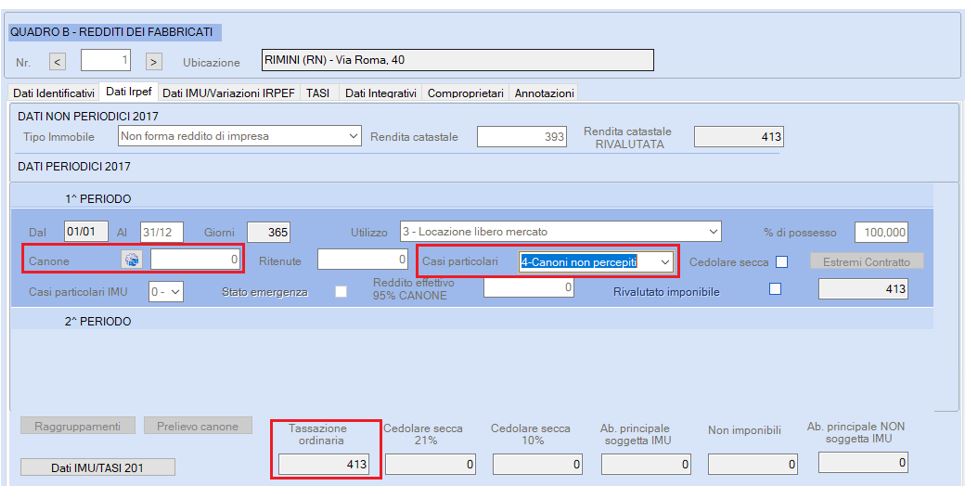Click the QUADRO B - REDDITI DEI FABBRICATI title

click(111, 32)
